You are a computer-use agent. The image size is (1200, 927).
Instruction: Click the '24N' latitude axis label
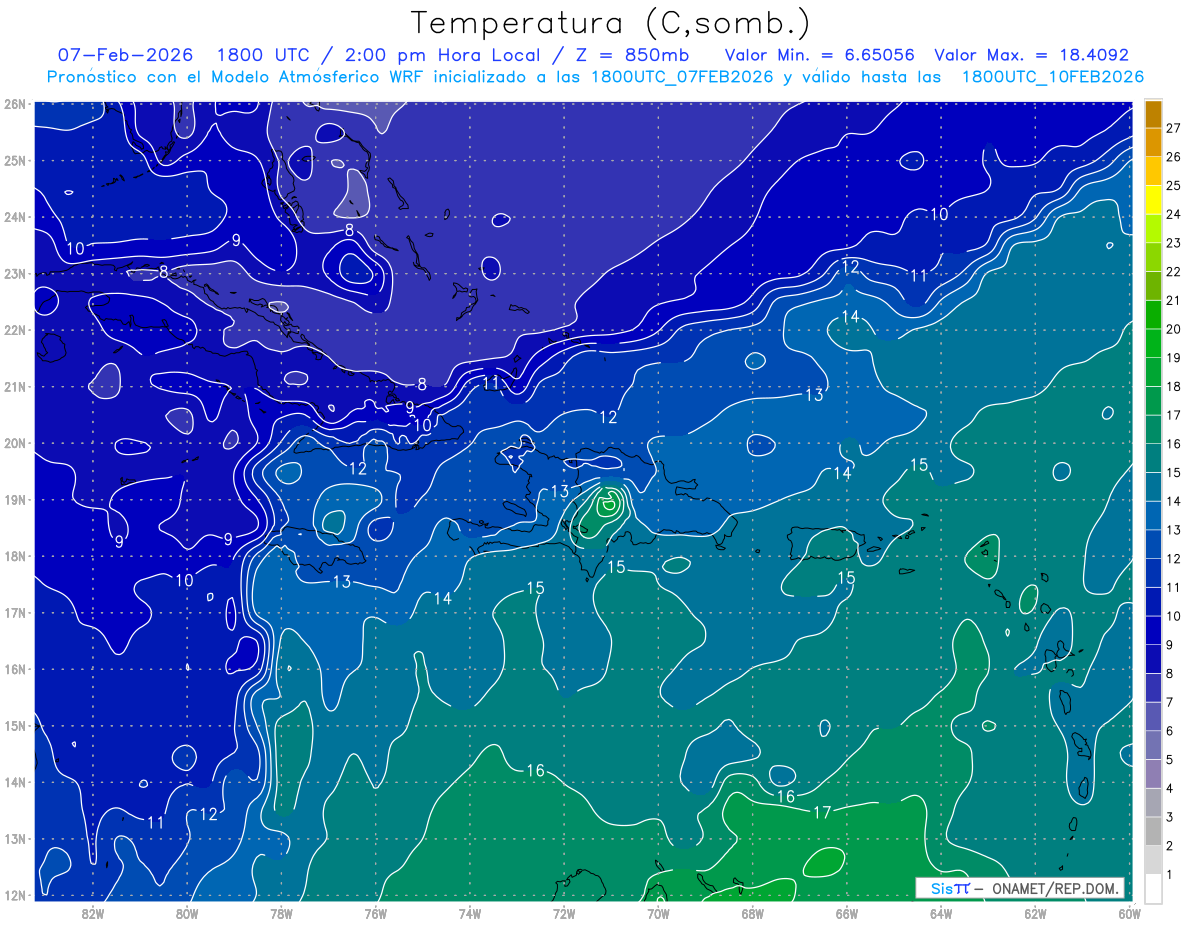[x=15, y=217]
